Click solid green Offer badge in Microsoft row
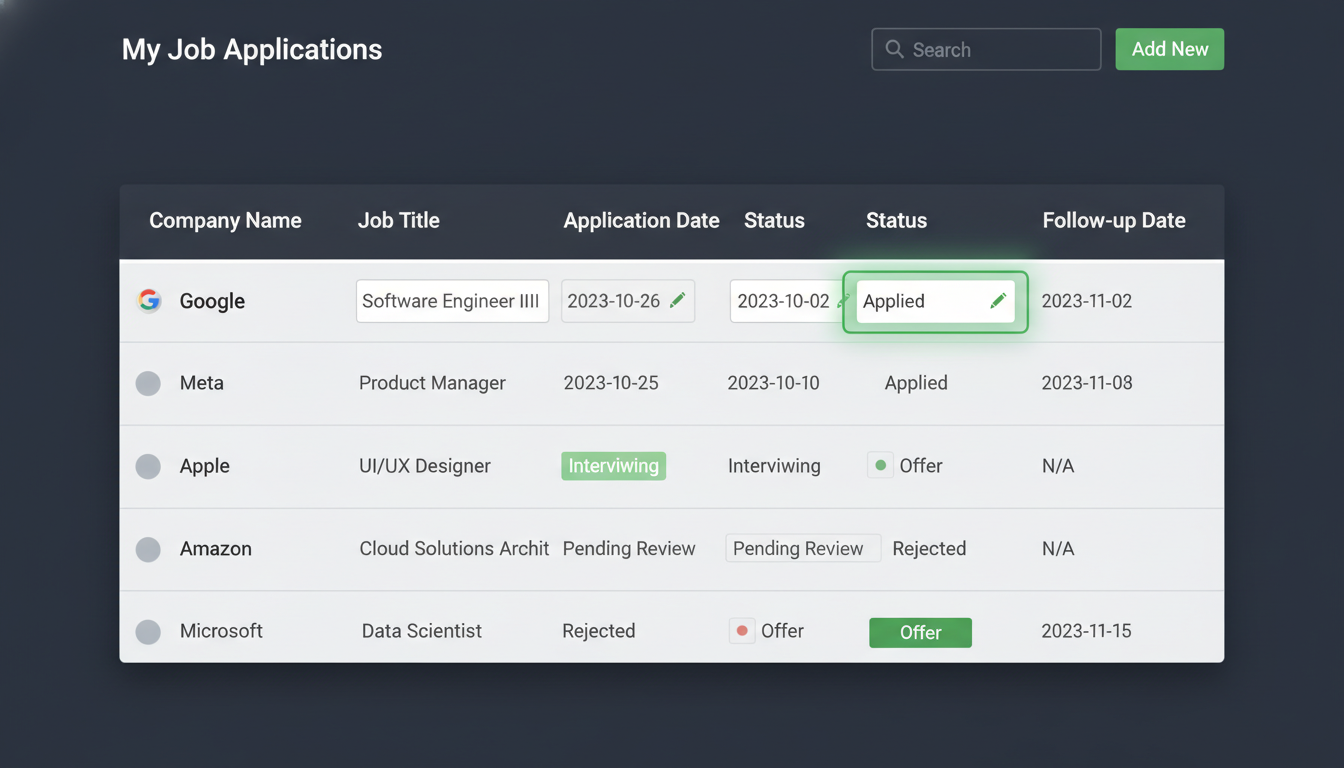This screenshot has height=768, width=1344. pyautogui.click(x=920, y=632)
